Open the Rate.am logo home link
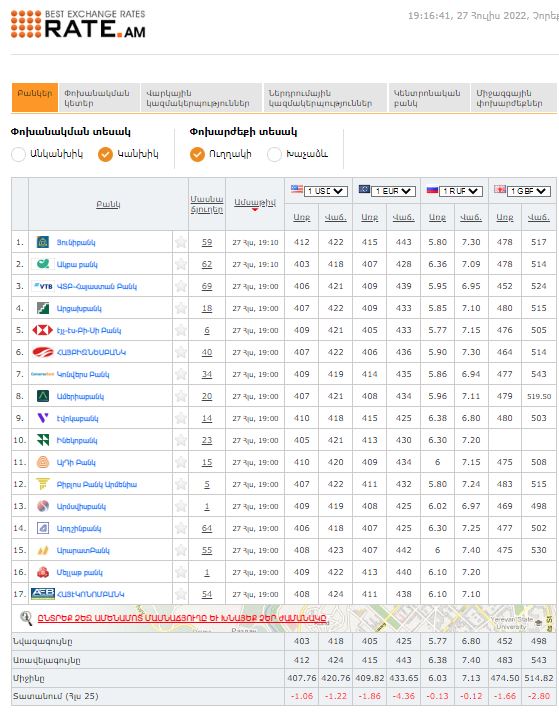559x712 pixels. (x=78, y=24)
